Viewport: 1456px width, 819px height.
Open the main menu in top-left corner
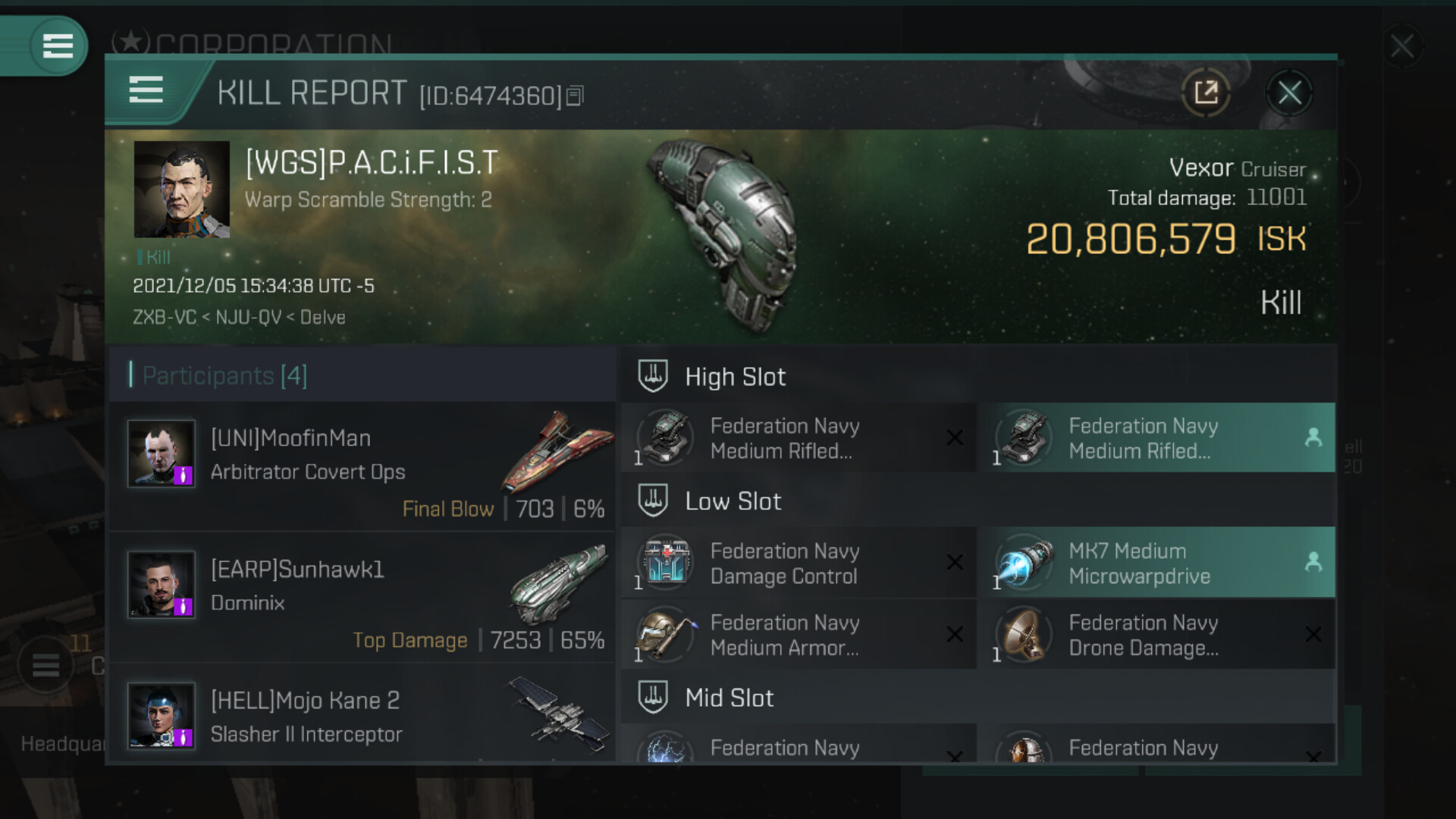[57, 45]
